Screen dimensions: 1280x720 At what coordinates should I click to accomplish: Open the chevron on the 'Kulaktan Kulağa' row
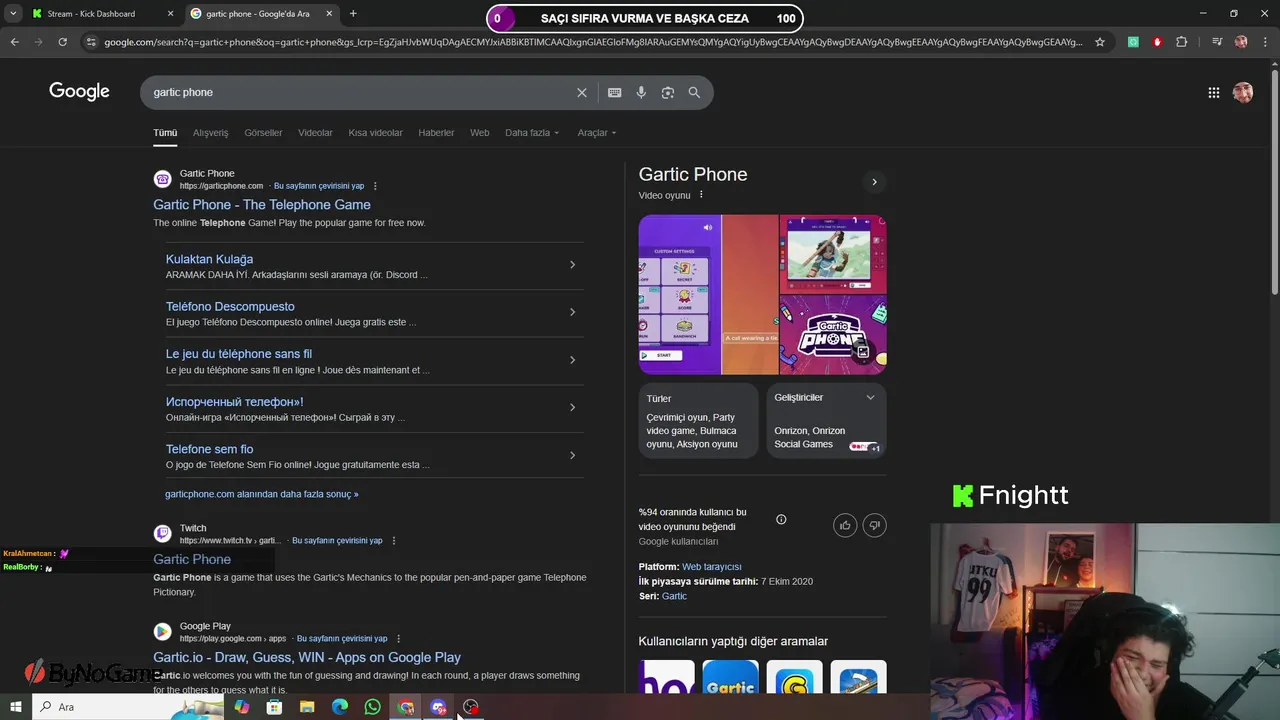coord(572,265)
